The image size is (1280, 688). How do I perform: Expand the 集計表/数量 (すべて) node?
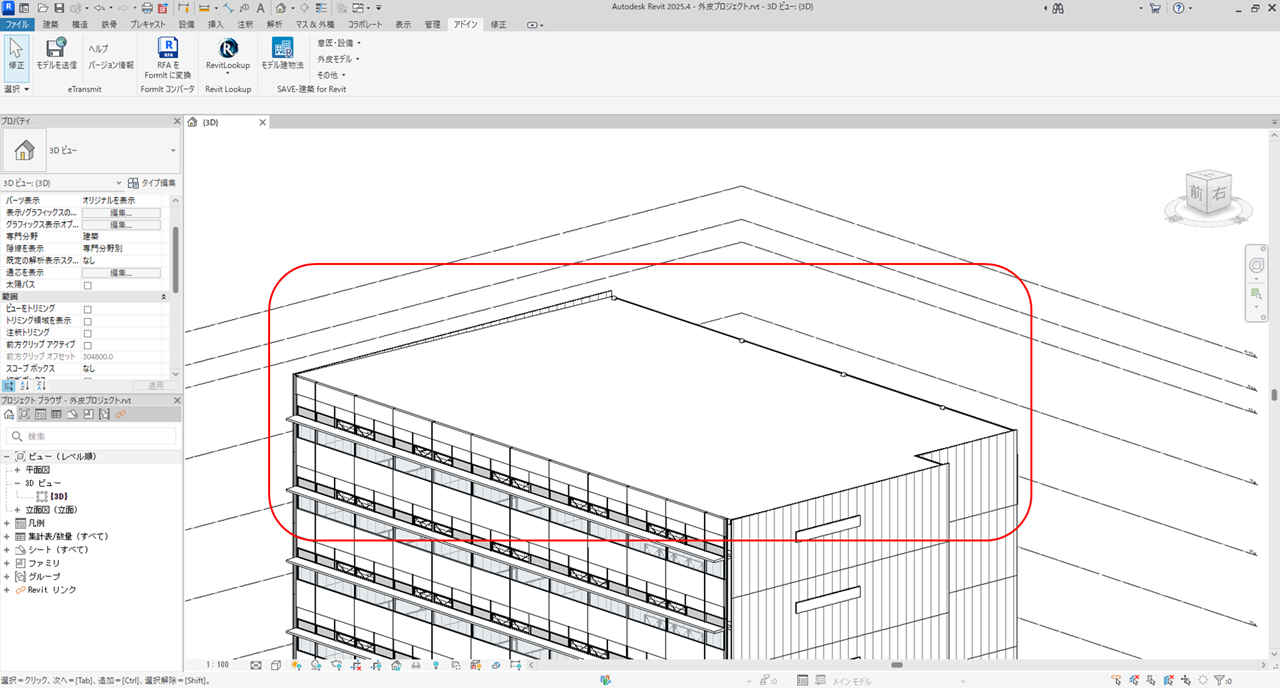coord(7,536)
